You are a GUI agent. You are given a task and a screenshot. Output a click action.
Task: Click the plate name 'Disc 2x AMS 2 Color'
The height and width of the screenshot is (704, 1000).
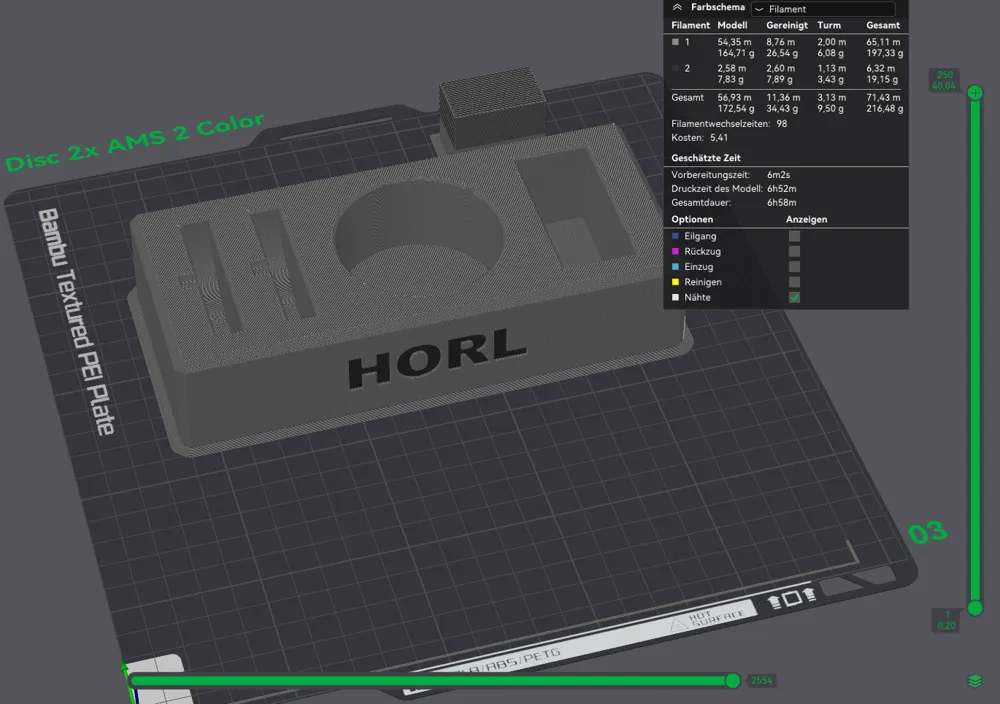135,142
